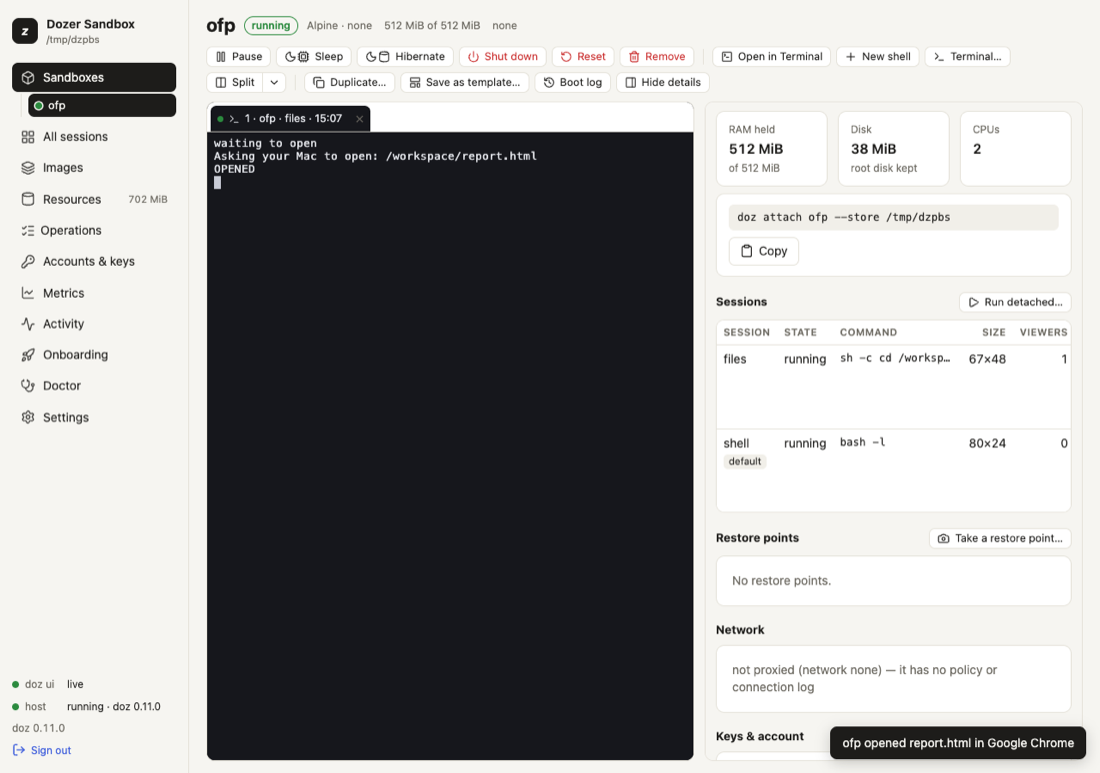Save as template button
Viewport: 1100px width, 773px height.
(x=464, y=83)
